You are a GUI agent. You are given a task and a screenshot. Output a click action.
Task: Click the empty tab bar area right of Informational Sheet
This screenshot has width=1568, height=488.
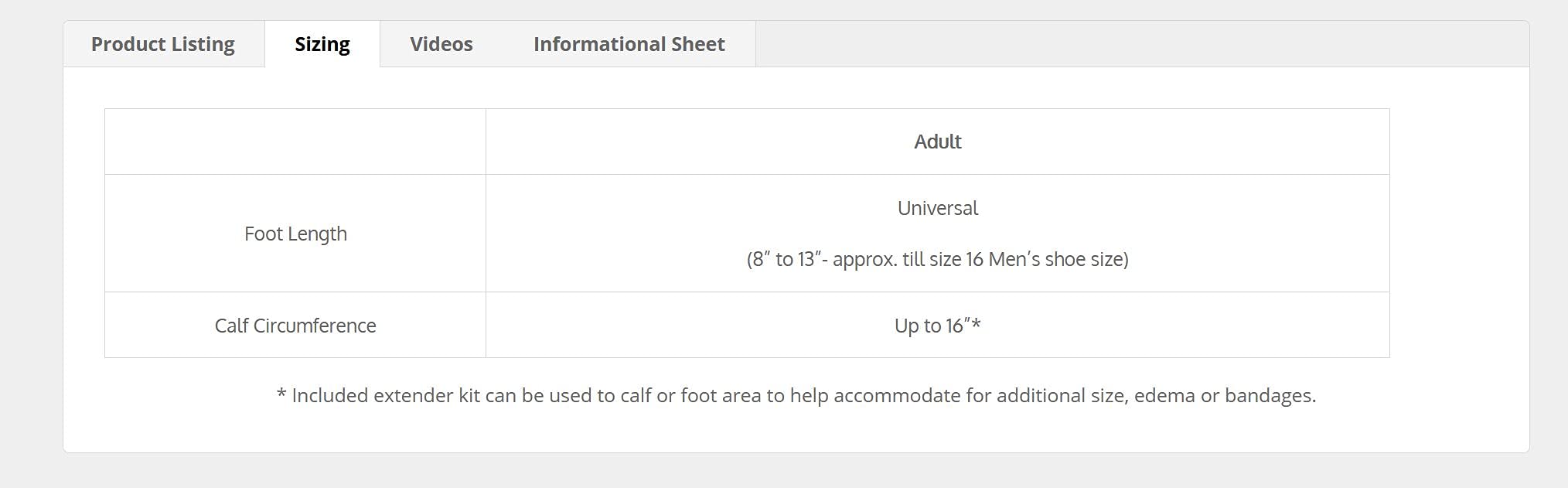[x=1137, y=44]
